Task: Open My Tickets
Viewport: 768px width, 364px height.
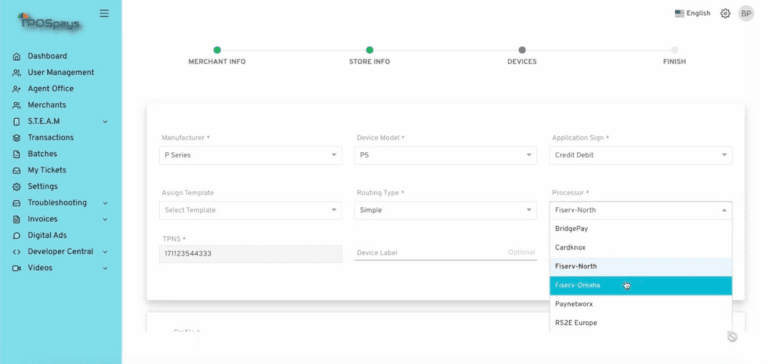Action: [47, 170]
